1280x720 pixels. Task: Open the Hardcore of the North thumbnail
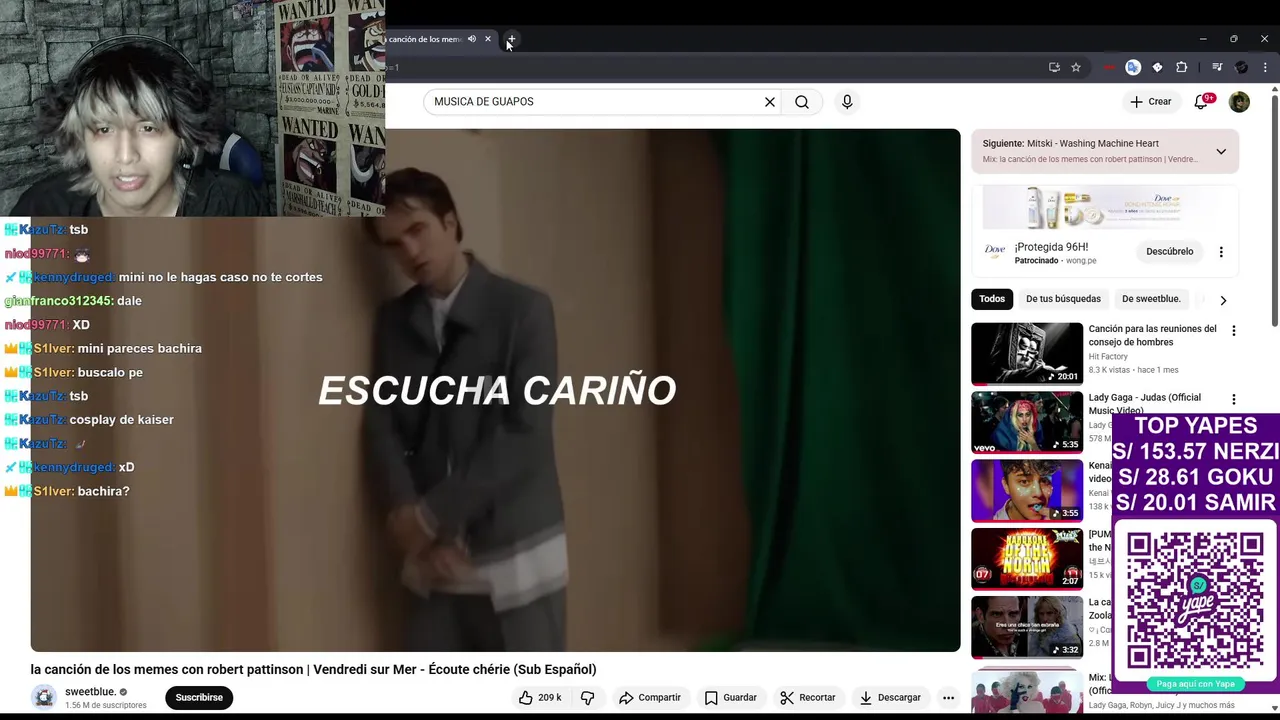click(1027, 559)
